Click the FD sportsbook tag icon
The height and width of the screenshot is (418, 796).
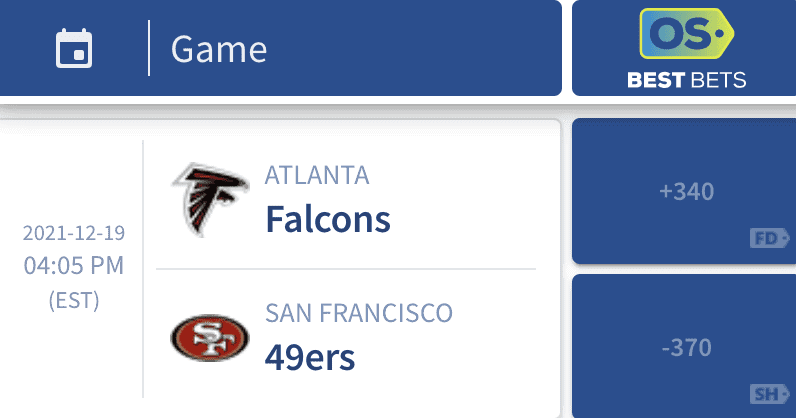point(770,238)
